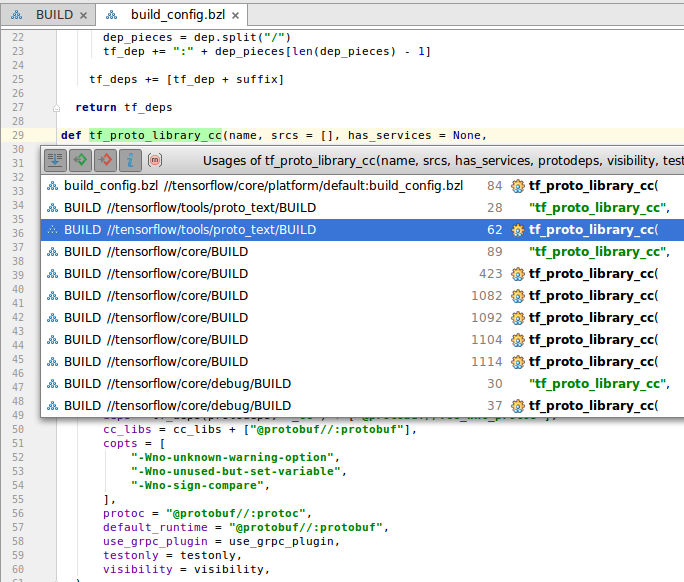Switch to the BUILD editor tab
Viewport: 684px width, 582px height.
(48, 15)
